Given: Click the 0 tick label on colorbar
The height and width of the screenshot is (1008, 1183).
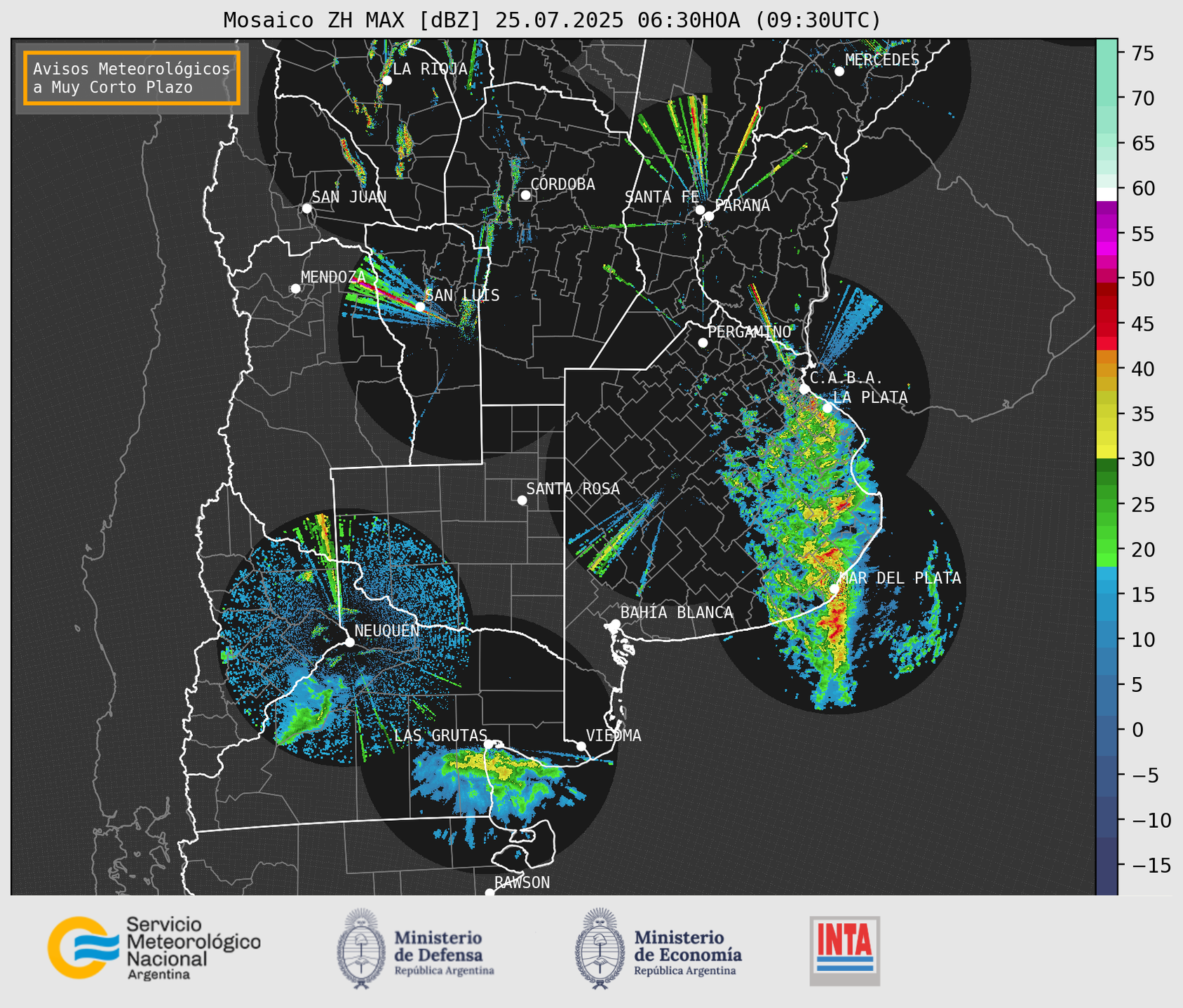Looking at the screenshot, I should (1137, 730).
